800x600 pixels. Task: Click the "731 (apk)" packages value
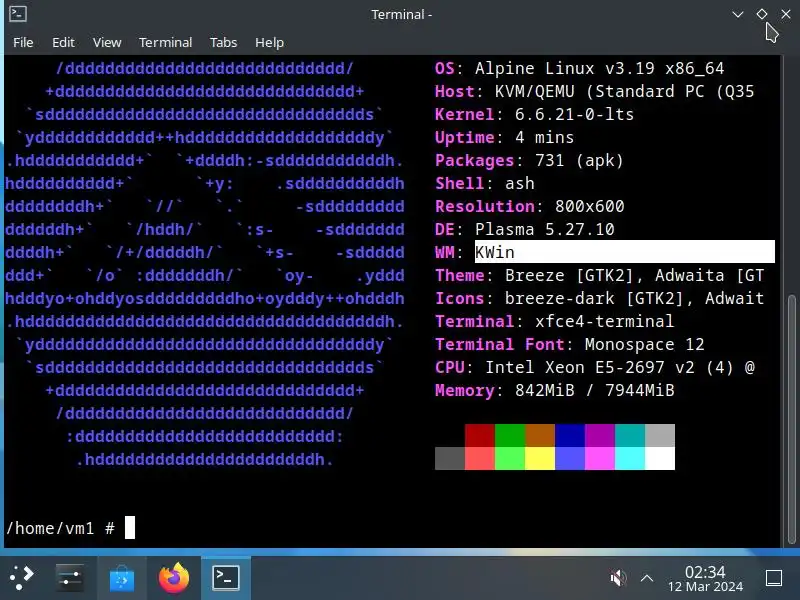pos(579,160)
